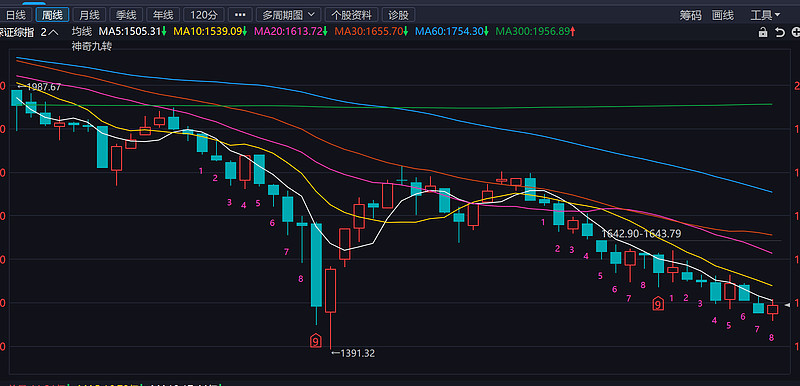Open the 筹码 chip distribution panel
Image resolution: width=800 pixels, height=386 pixels.
(690, 15)
